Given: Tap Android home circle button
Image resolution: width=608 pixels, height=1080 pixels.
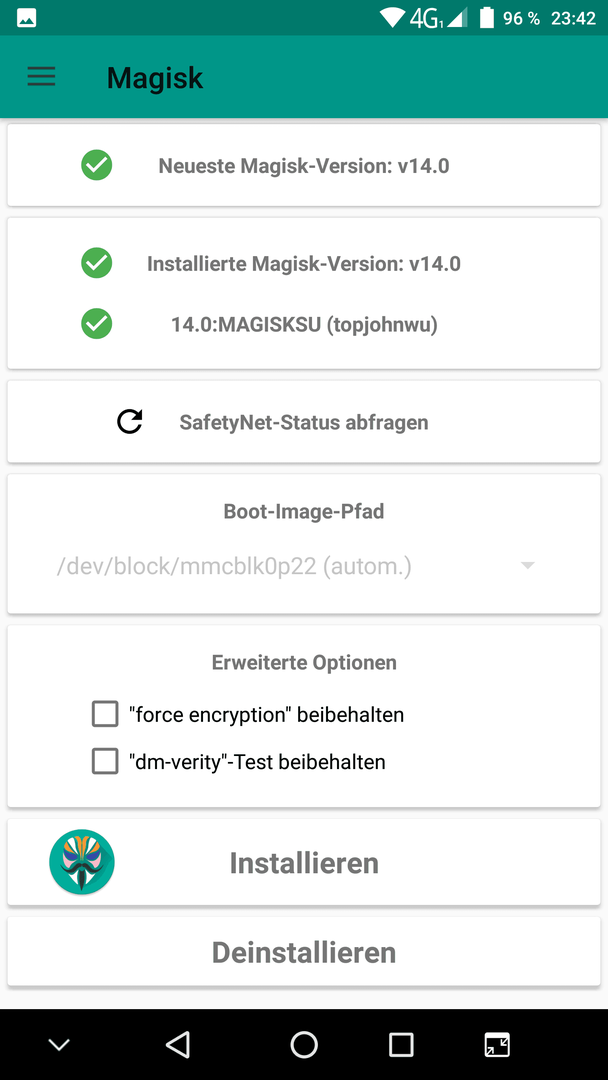Looking at the screenshot, I should 304,1044.
